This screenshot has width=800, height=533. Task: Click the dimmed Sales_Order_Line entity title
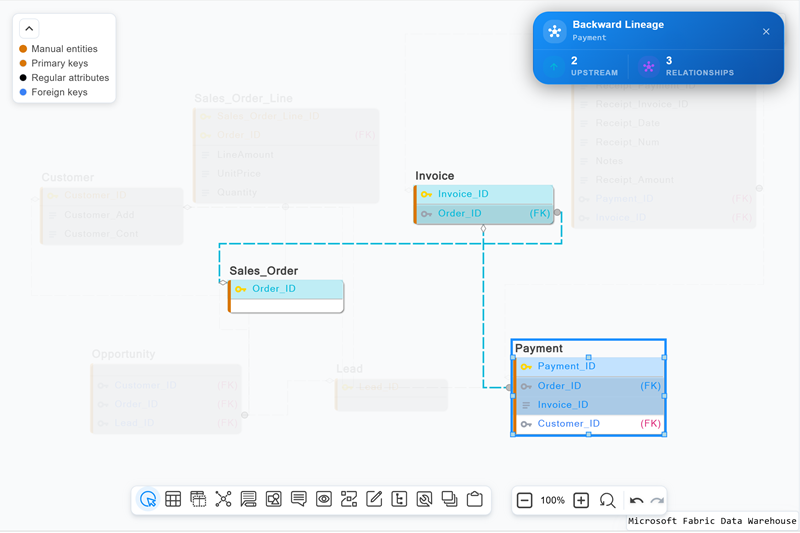(243, 98)
